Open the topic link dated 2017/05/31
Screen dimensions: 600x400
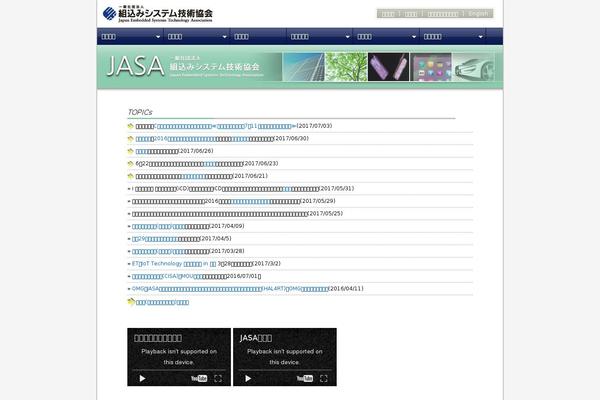288,189
